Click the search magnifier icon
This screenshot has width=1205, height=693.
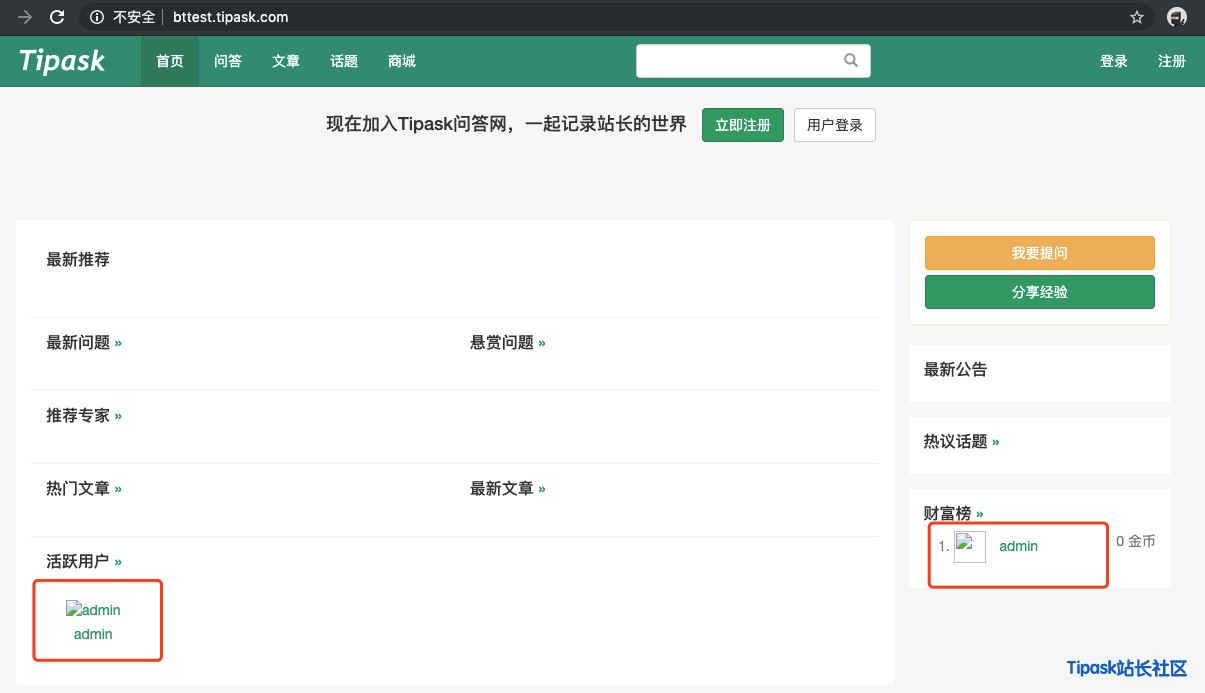(851, 61)
